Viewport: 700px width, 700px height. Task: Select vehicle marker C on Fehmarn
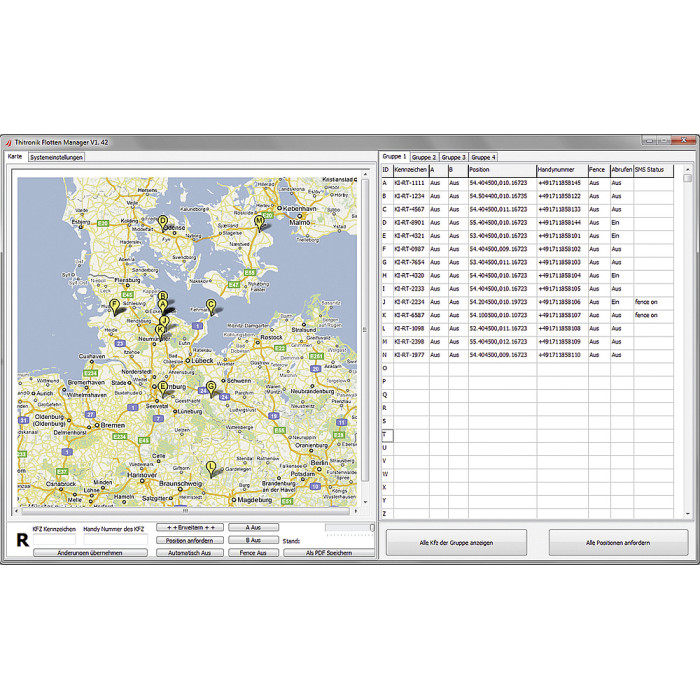tap(211, 305)
